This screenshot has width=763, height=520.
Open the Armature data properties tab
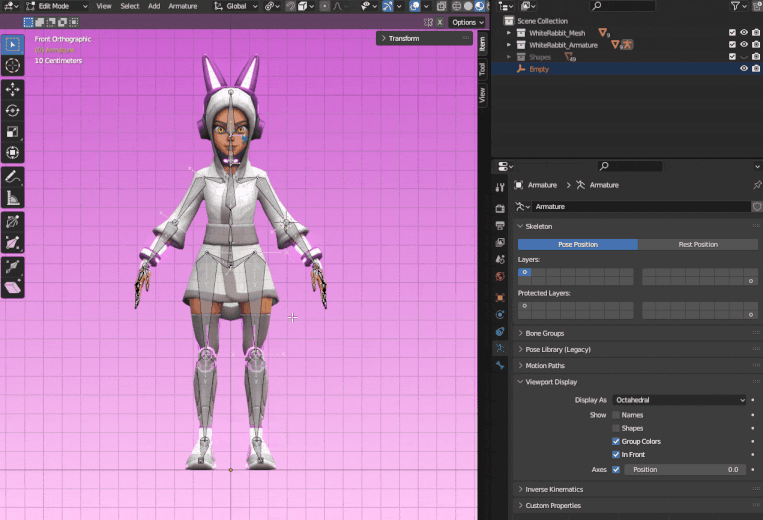click(x=500, y=348)
